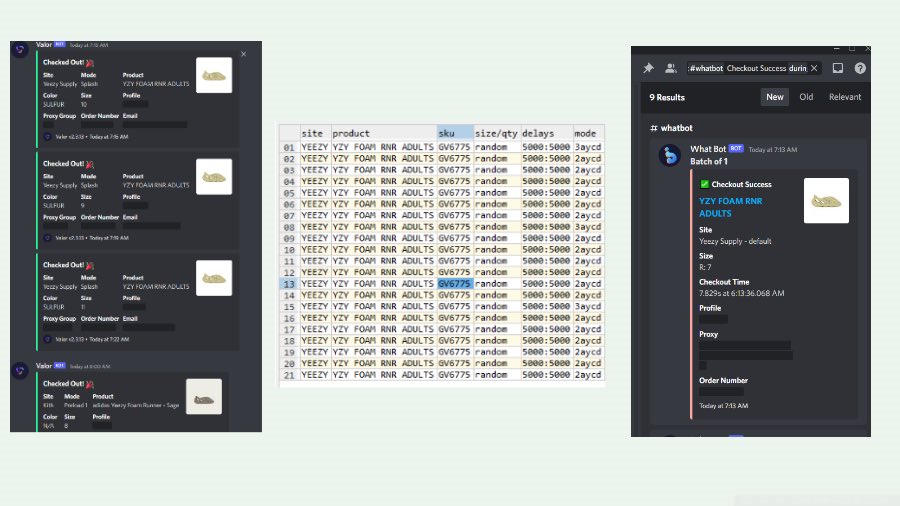Select row number 01 in the task table
The width and height of the screenshot is (900, 506).
point(289,147)
